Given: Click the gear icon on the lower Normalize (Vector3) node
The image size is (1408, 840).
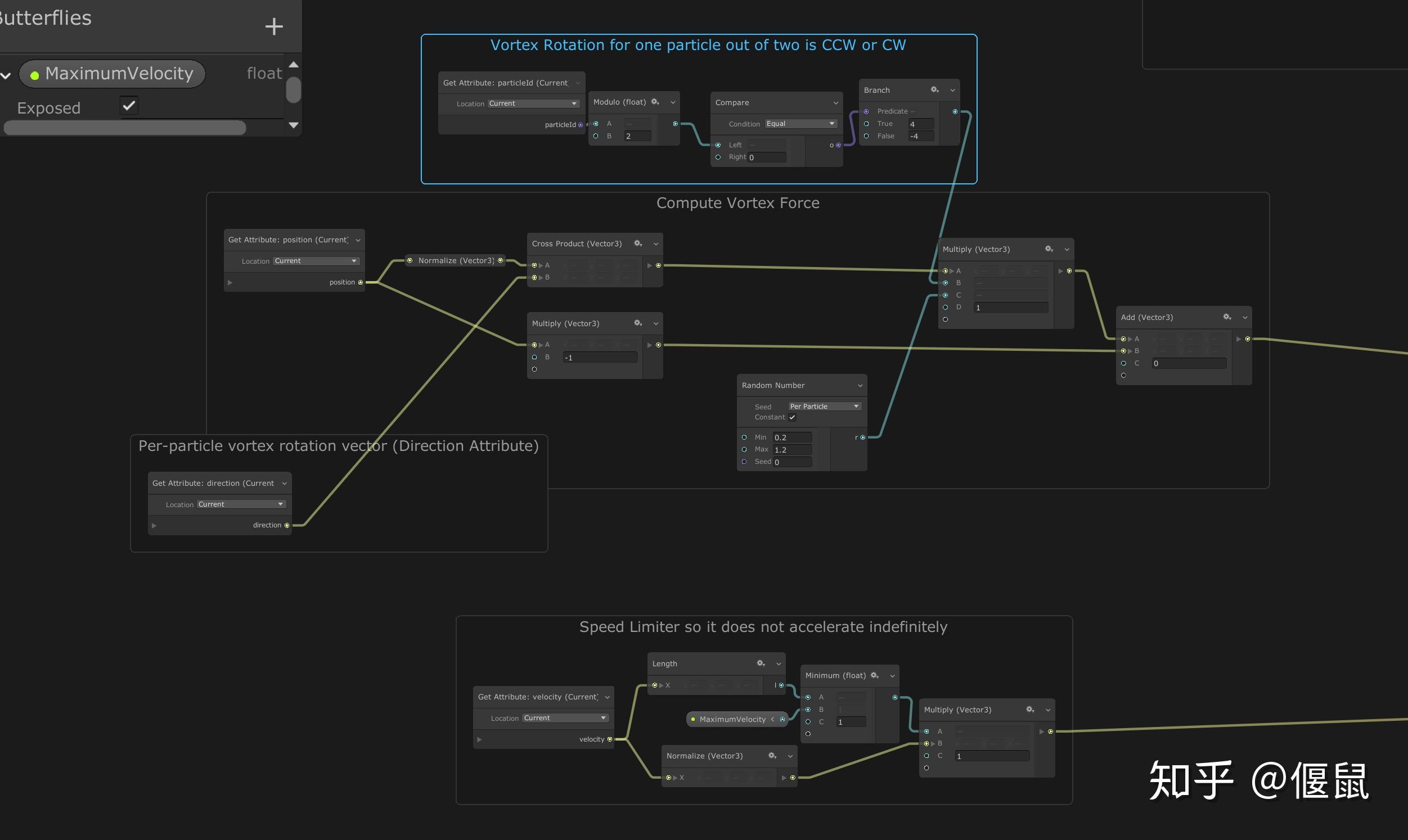Looking at the screenshot, I should tap(772, 756).
